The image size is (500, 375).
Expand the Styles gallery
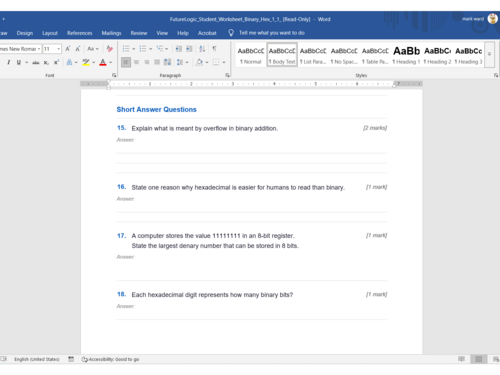(x=489, y=55)
